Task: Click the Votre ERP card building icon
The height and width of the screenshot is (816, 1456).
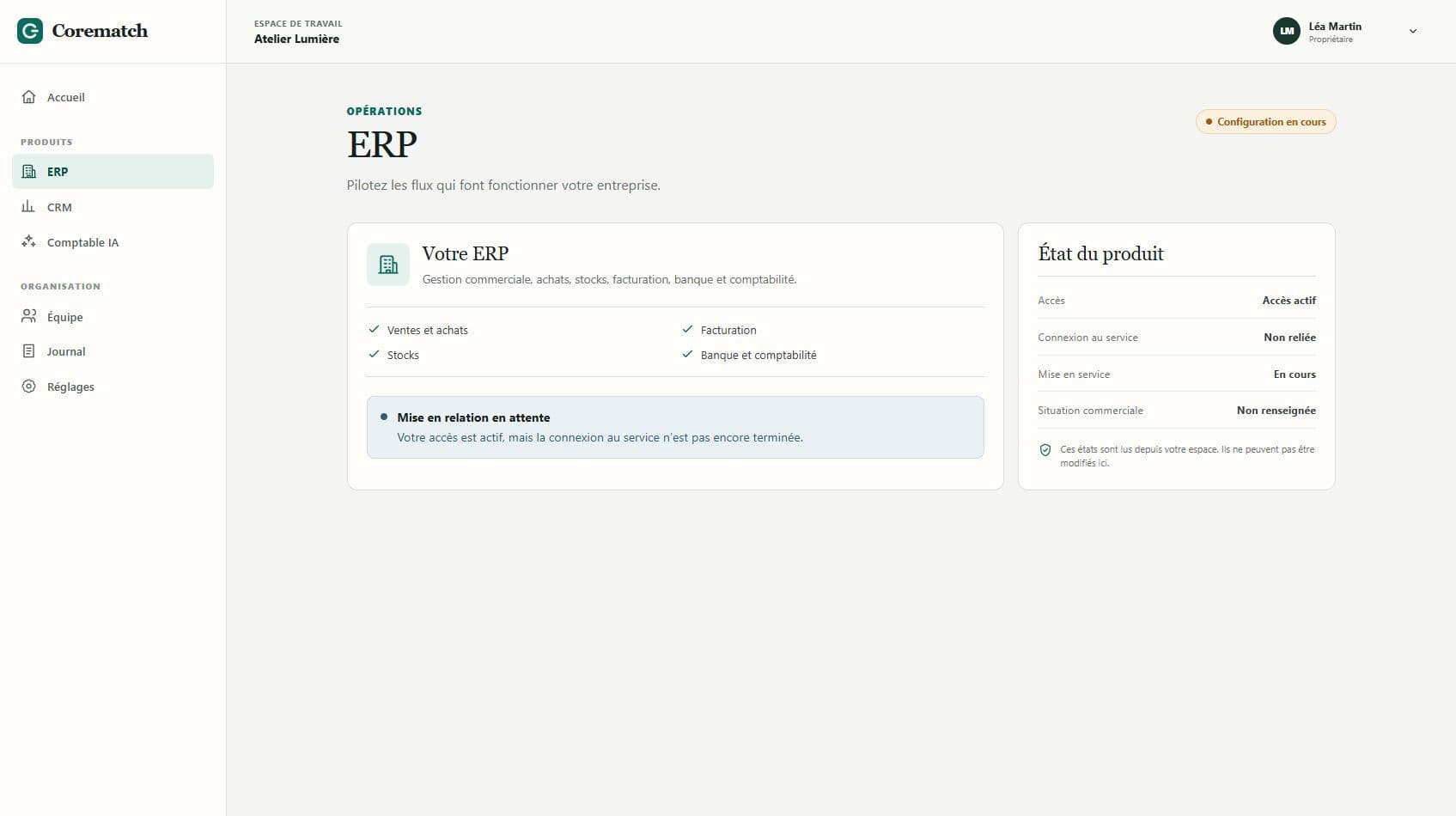Action: (388, 265)
